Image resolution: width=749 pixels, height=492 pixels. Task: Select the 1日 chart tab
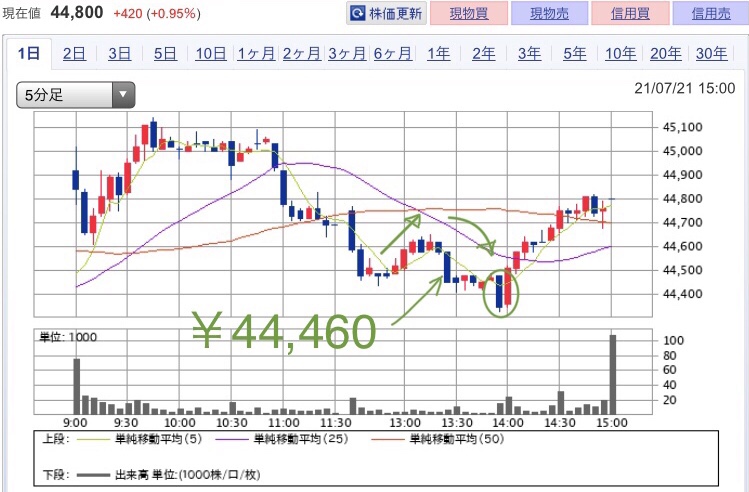click(x=28, y=53)
